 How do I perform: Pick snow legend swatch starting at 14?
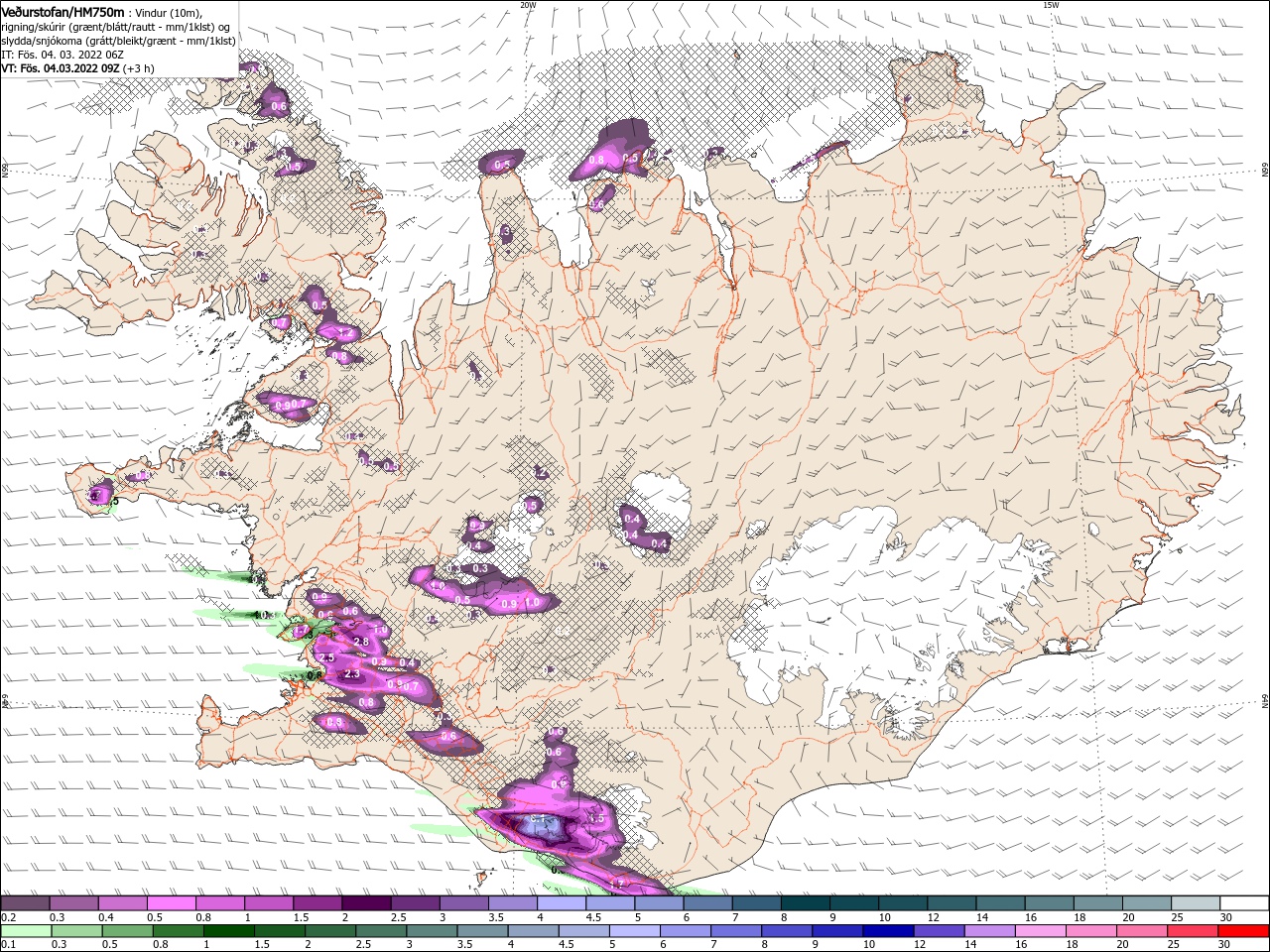[x=1000, y=903]
